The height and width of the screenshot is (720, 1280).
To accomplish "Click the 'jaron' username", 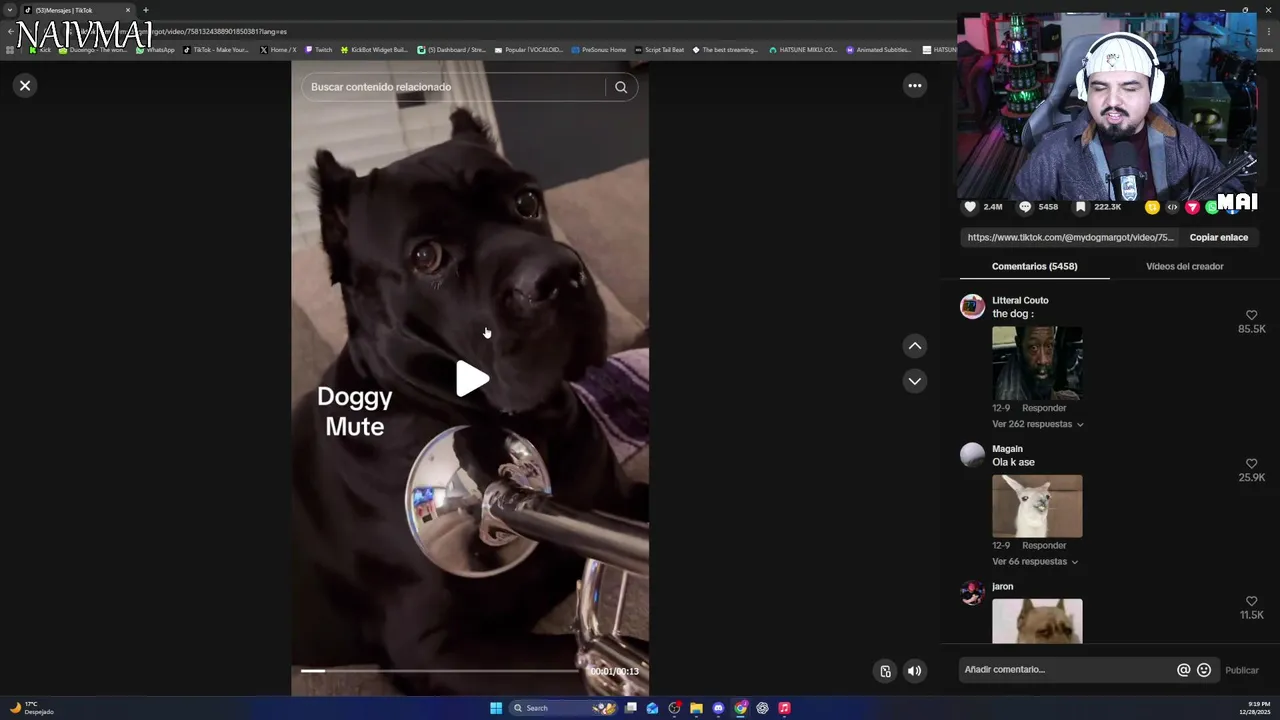I will [1003, 587].
